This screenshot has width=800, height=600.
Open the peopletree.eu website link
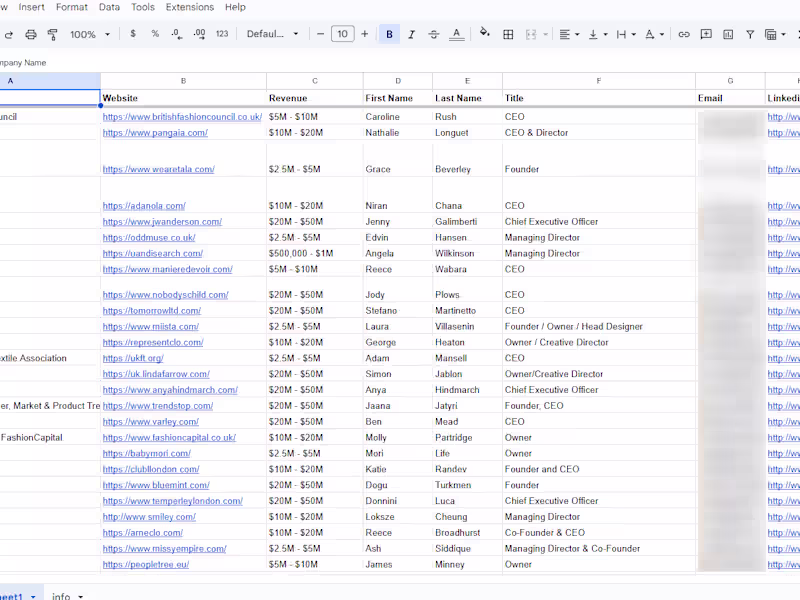(145, 565)
